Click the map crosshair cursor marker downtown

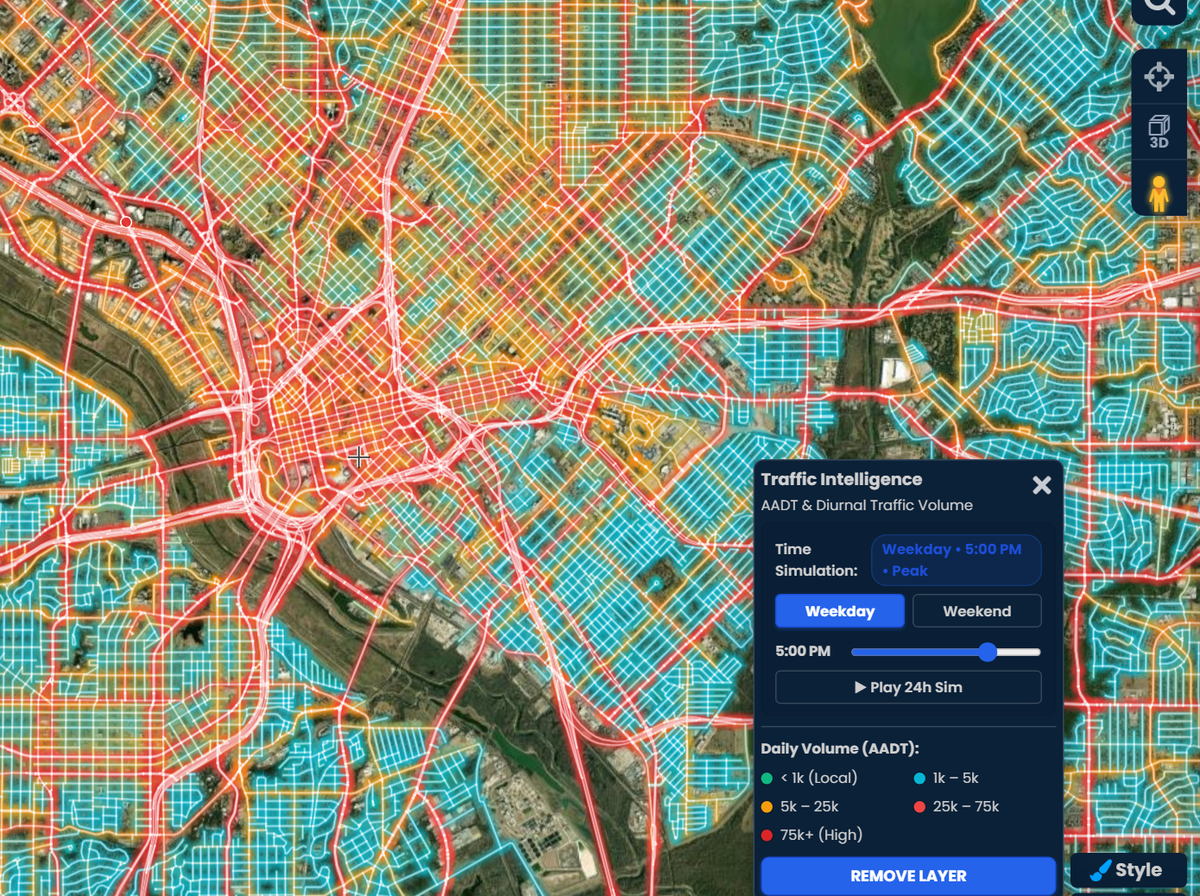pos(358,457)
